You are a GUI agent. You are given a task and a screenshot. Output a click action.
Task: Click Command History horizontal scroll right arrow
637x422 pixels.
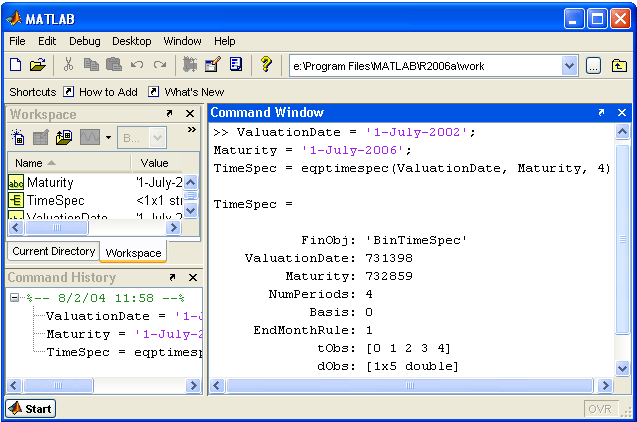[194, 385]
